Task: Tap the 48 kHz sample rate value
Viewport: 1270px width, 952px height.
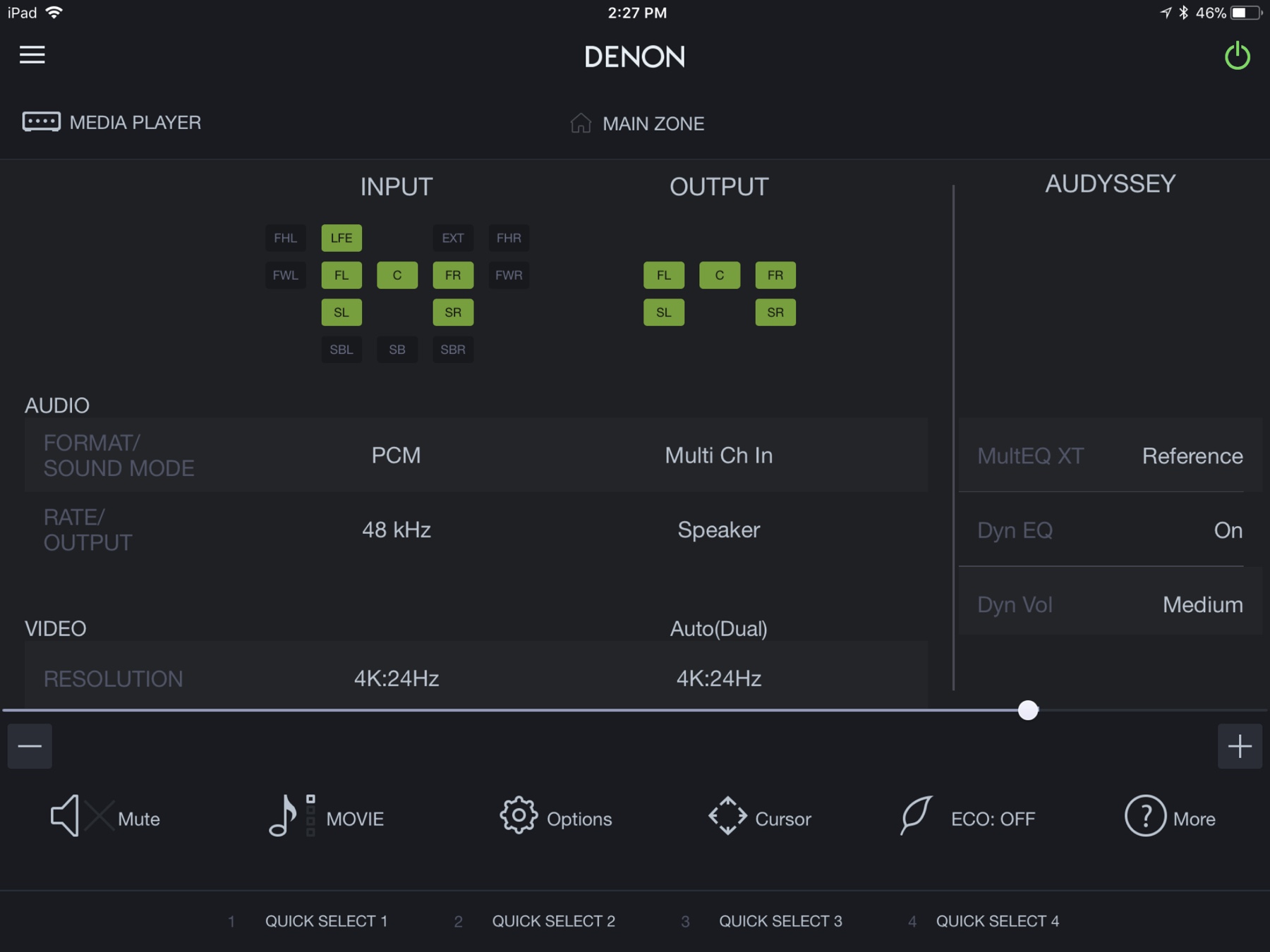Action: coord(397,530)
